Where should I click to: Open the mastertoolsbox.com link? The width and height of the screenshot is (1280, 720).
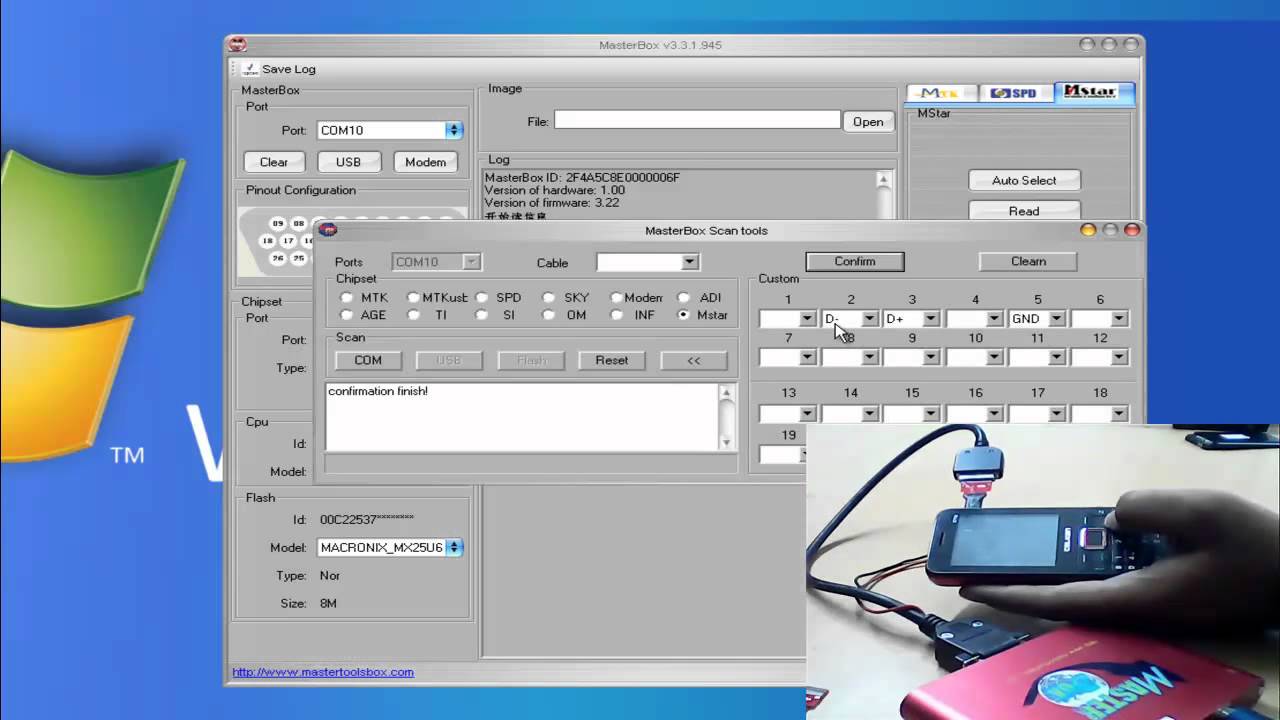(323, 672)
